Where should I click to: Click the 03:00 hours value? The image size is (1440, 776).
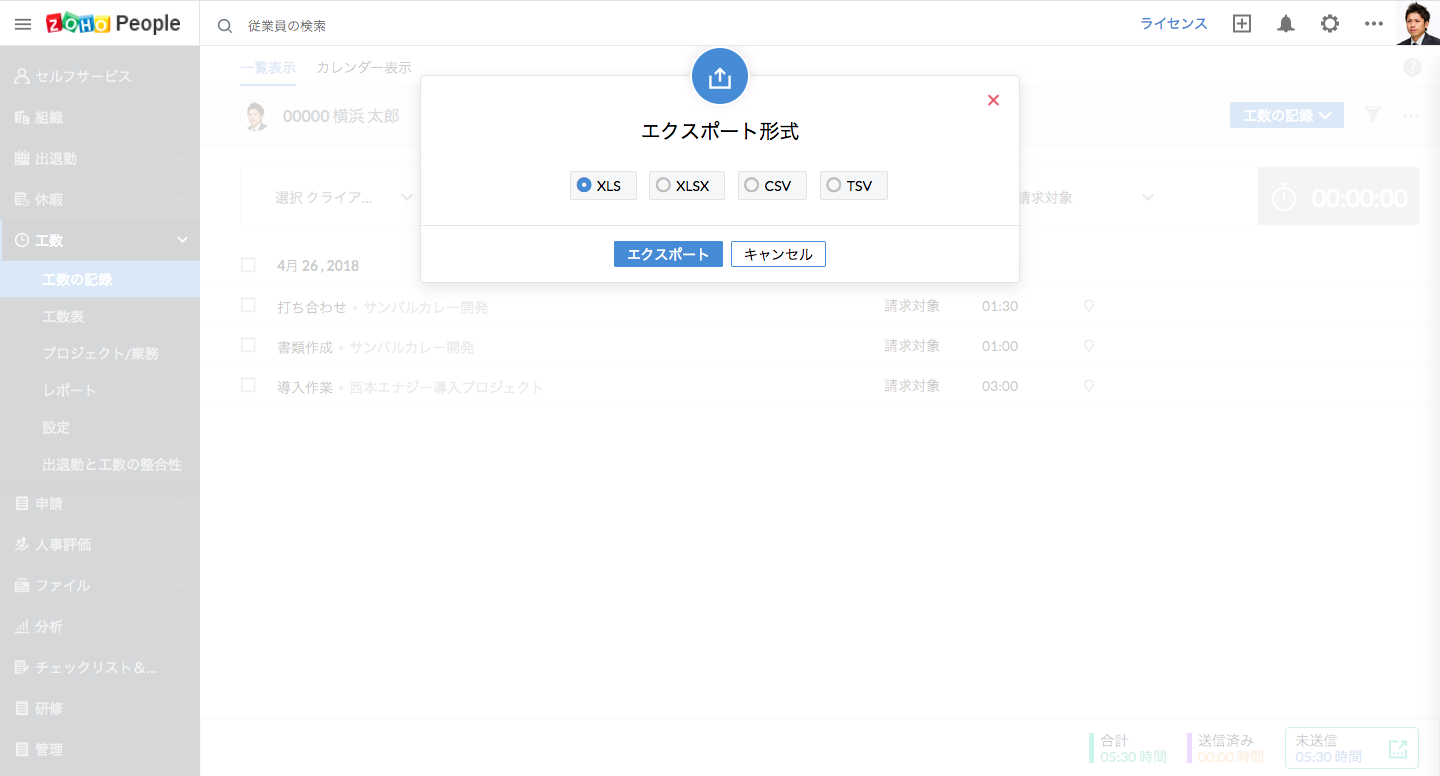[x=1000, y=386]
